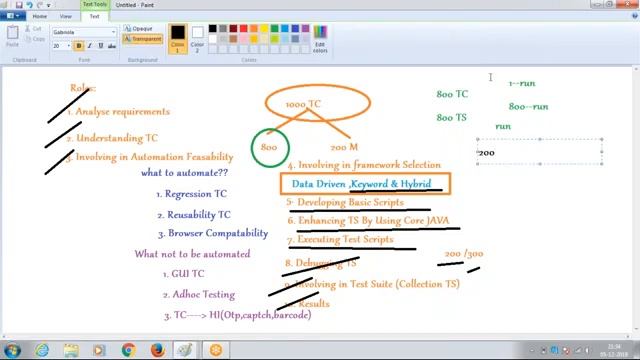Launch Internet Explorer from the taskbar

(42, 350)
